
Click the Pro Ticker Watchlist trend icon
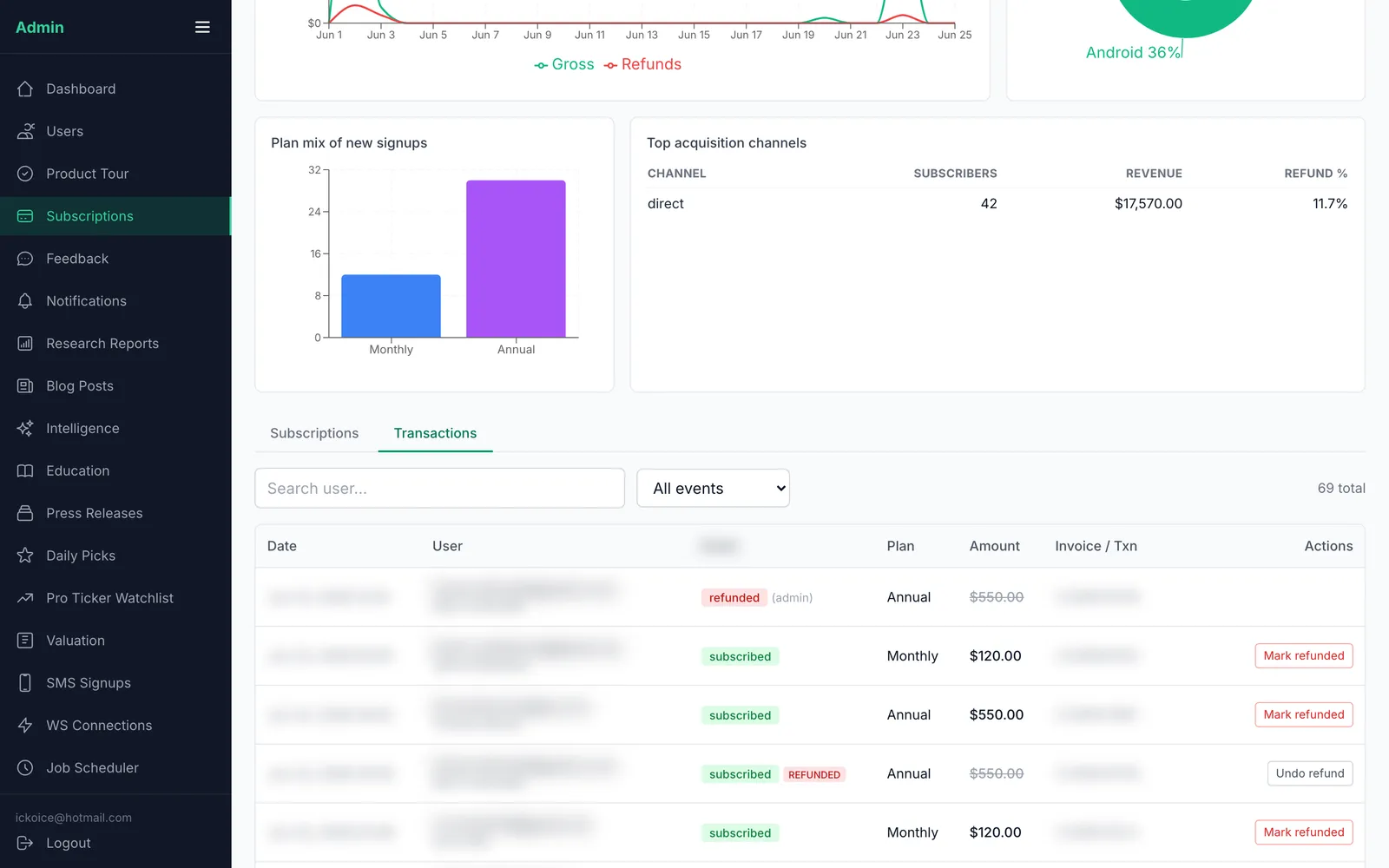(25, 598)
